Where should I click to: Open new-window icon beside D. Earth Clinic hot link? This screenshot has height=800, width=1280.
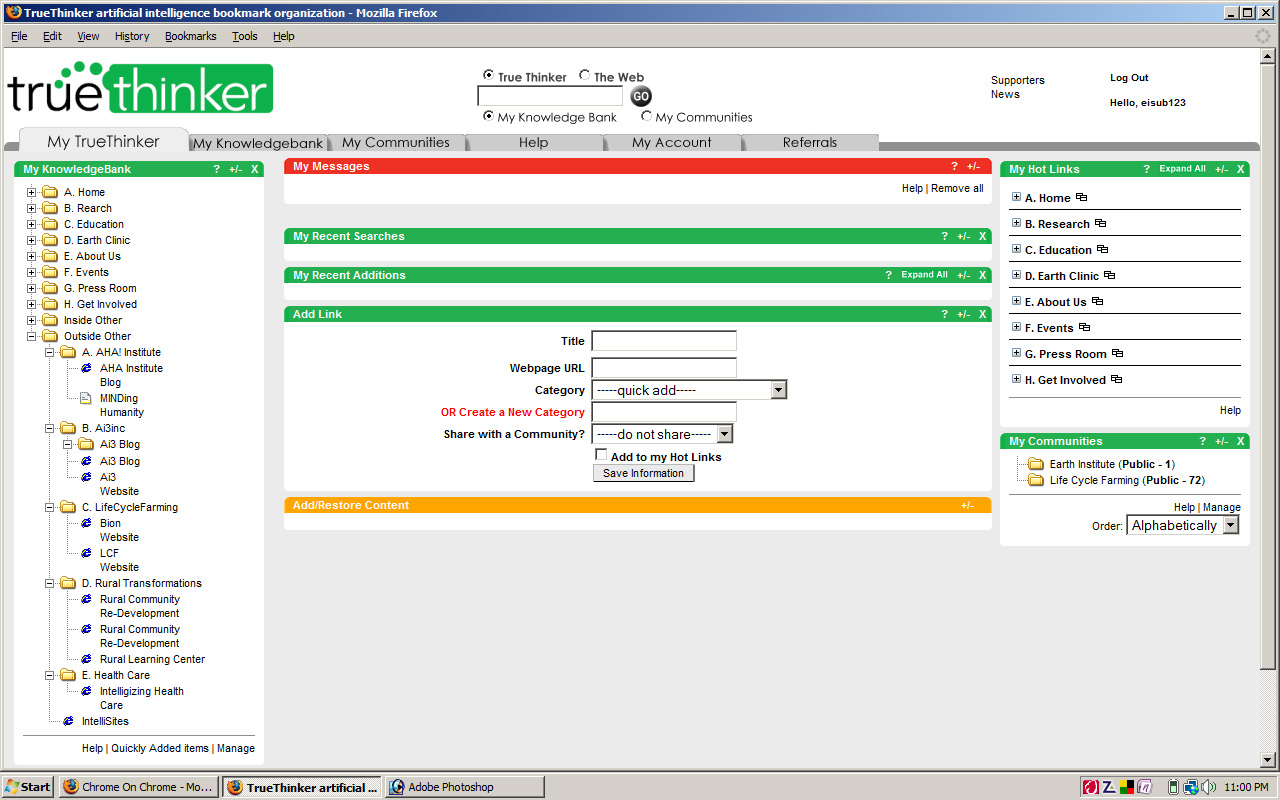pyautogui.click(x=1109, y=276)
